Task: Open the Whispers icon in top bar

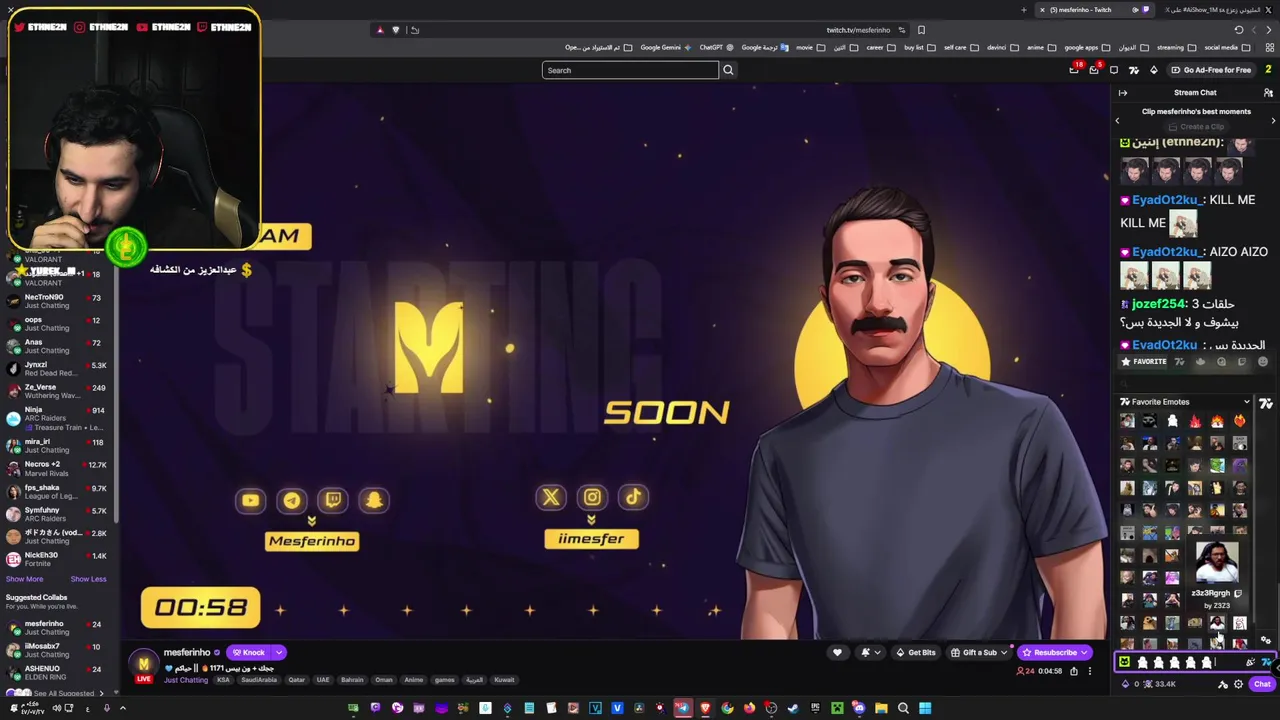Action: [x=1114, y=70]
